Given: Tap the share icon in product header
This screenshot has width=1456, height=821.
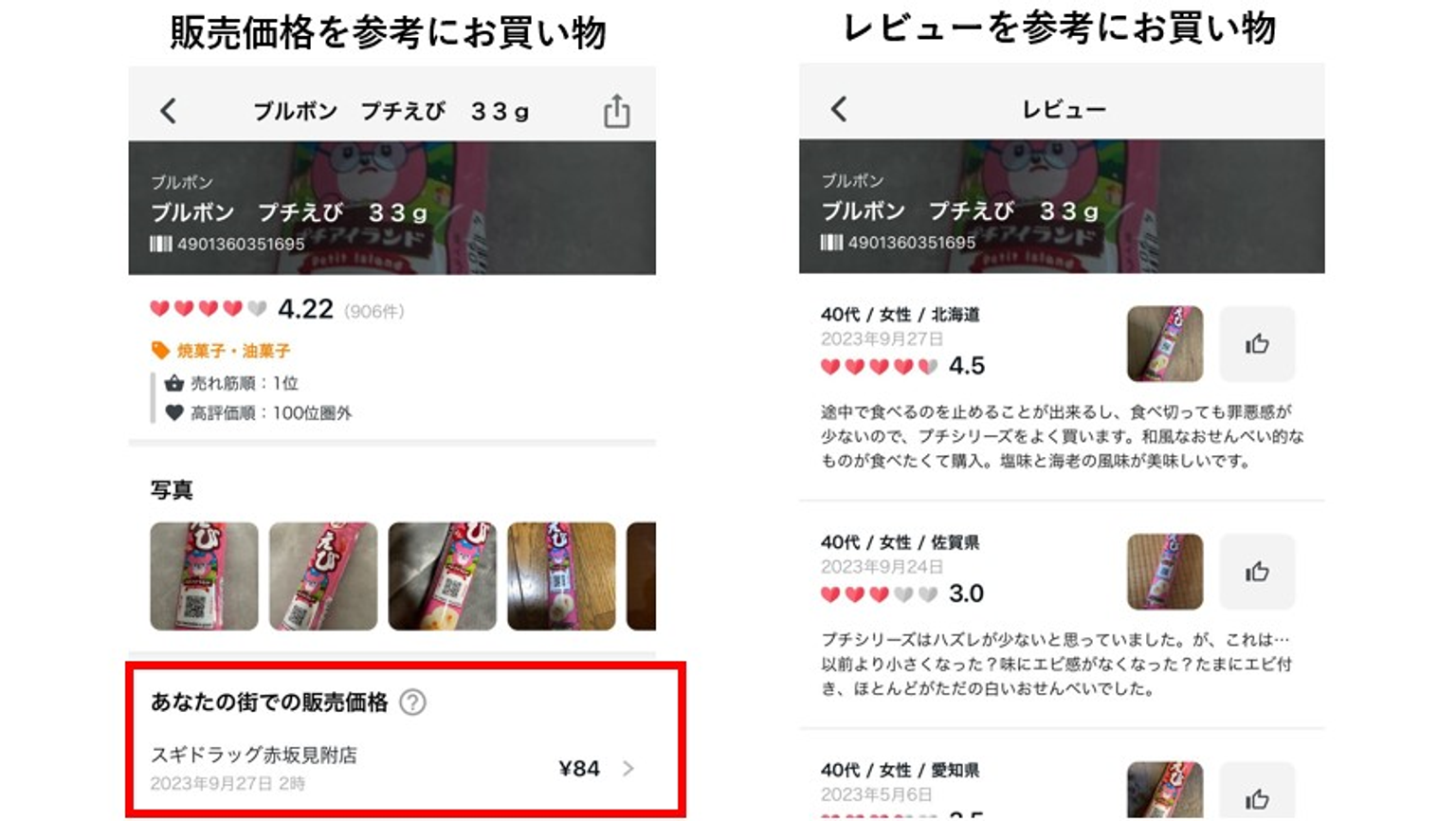Looking at the screenshot, I should 616,111.
